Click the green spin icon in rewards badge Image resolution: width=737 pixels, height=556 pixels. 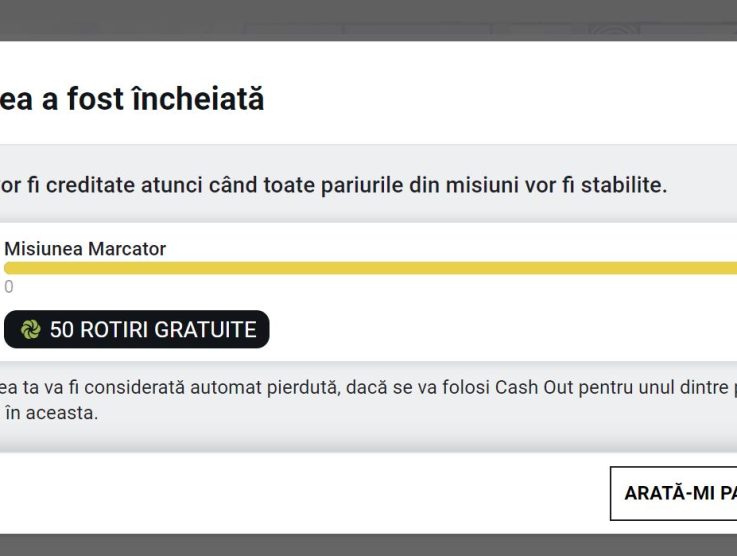pyautogui.click(x=31, y=329)
